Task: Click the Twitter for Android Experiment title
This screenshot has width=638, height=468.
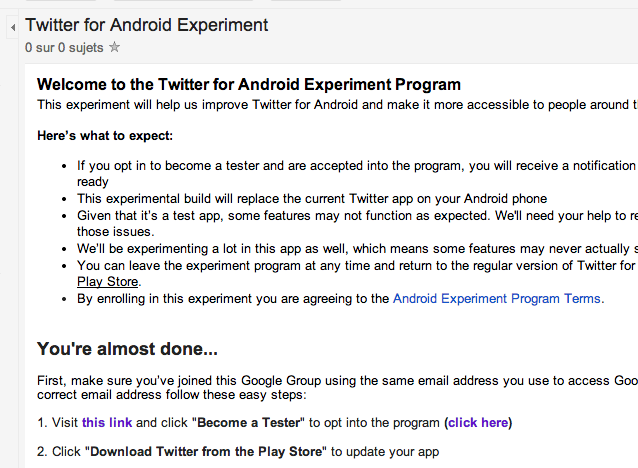Action: 146,24
